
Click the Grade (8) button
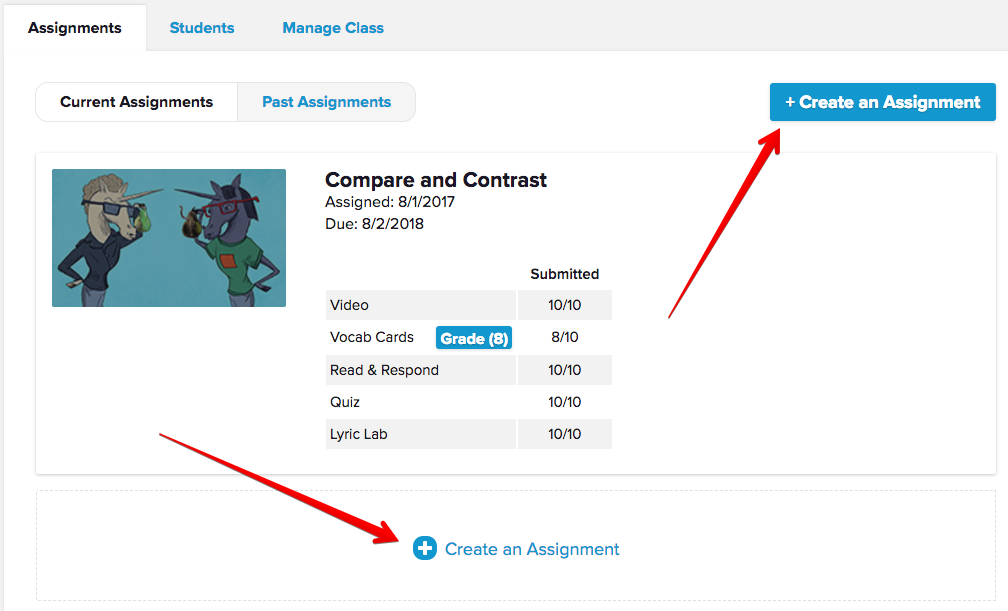[474, 338]
